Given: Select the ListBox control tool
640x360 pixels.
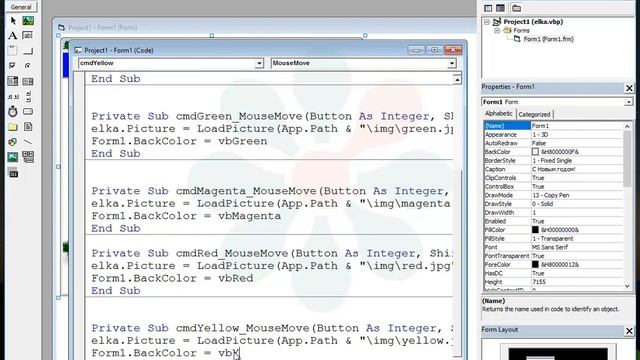Looking at the screenshot, I should tap(28, 81).
